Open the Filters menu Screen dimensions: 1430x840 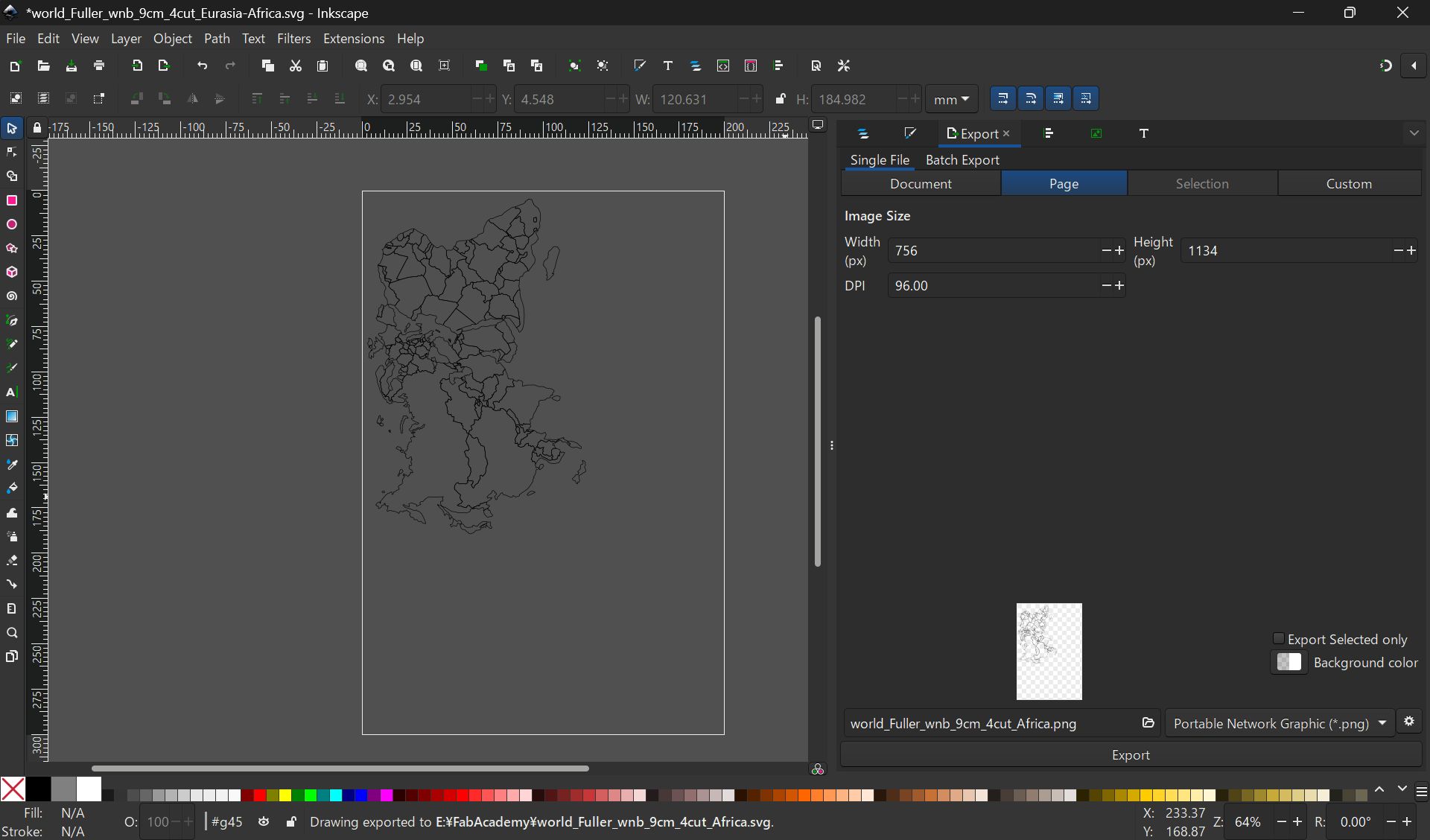point(294,39)
